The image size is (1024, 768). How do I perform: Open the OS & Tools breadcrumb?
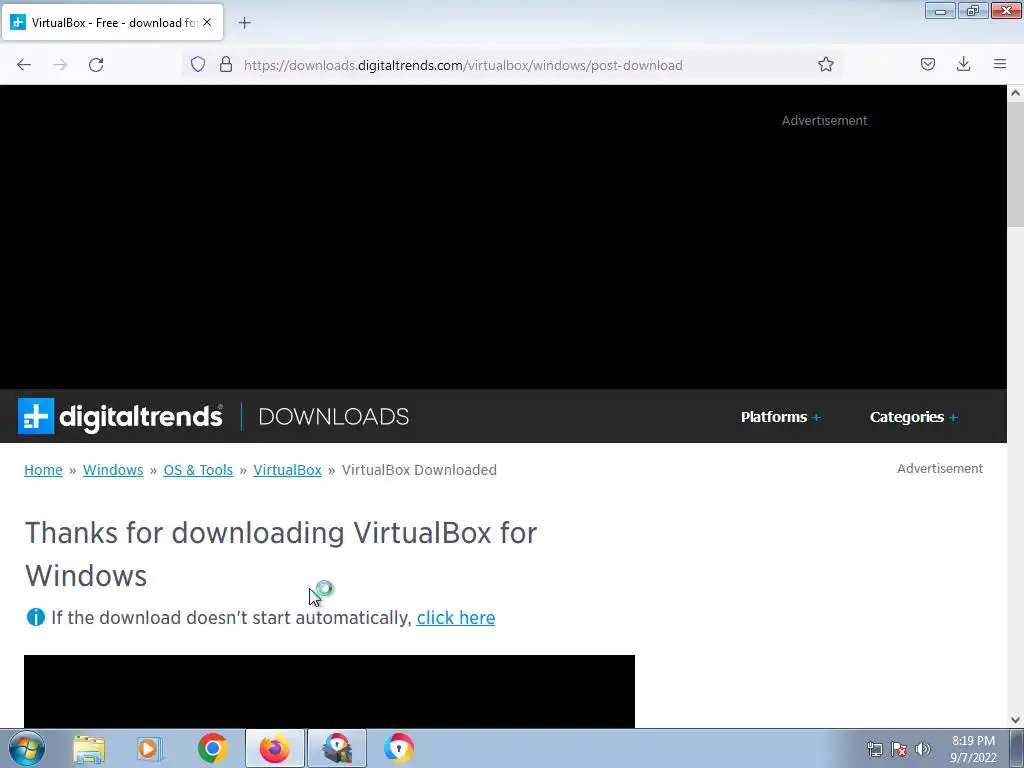(x=198, y=470)
